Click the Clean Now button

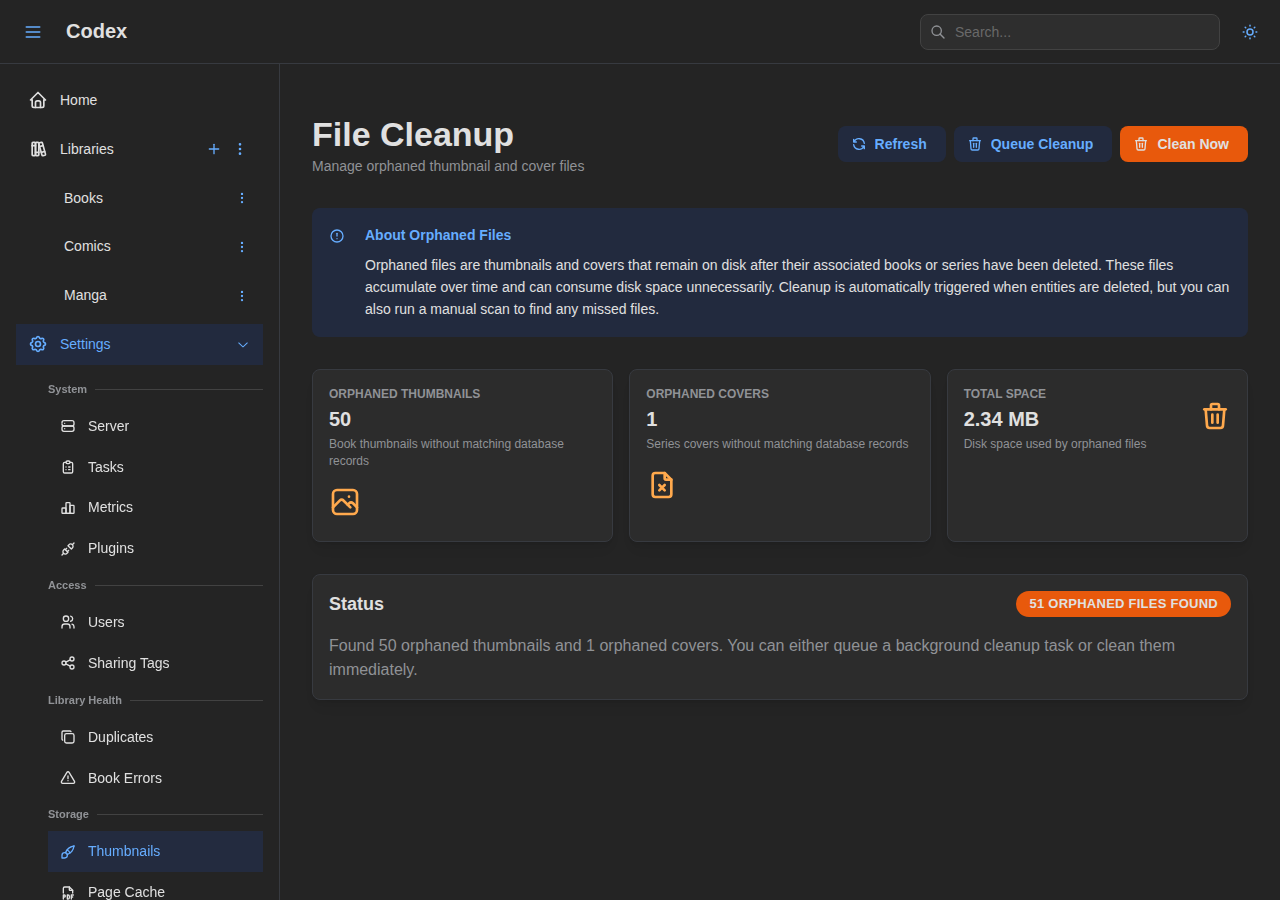[1183, 144]
